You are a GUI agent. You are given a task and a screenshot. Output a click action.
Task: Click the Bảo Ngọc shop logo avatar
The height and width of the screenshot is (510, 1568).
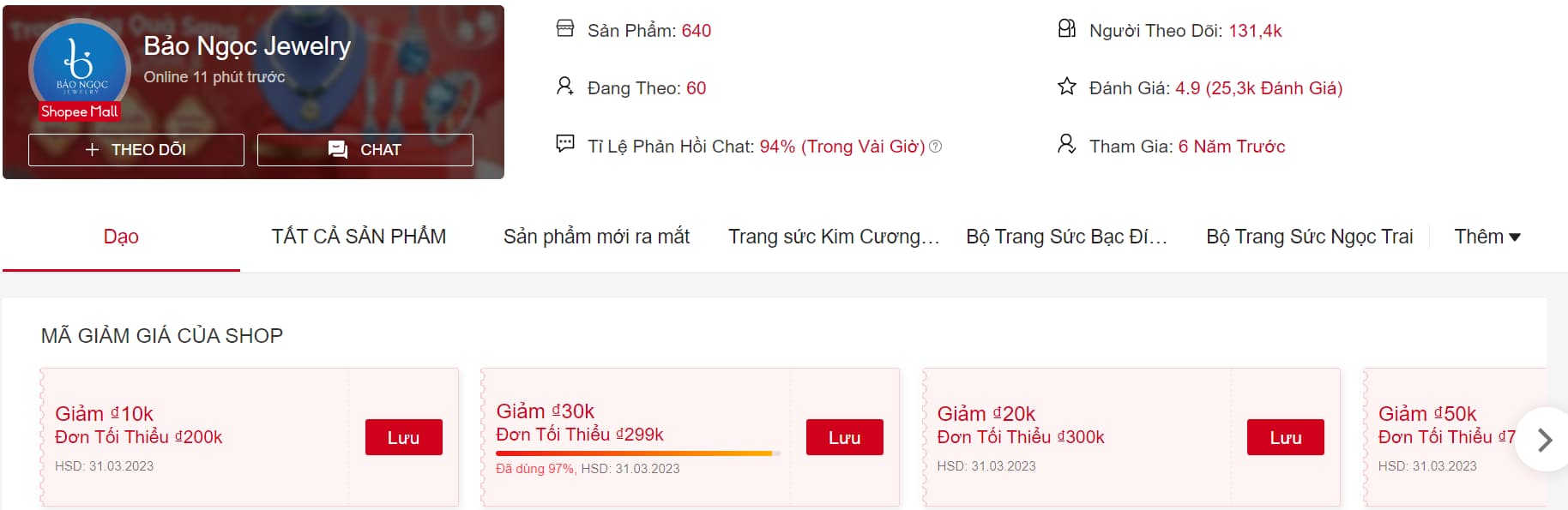(79, 67)
